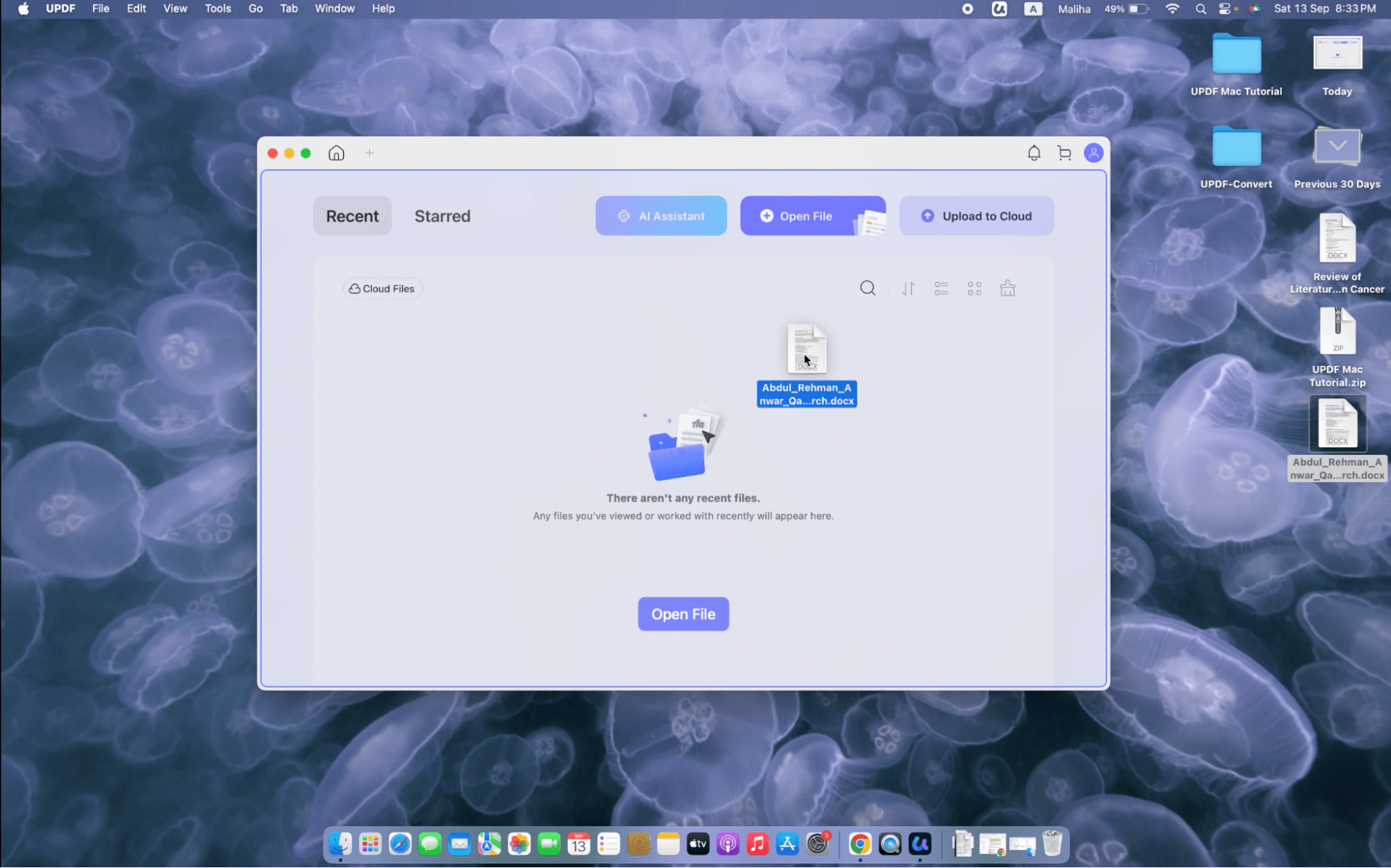This screenshot has width=1391, height=868.
Task: Open the File menu
Action: [x=101, y=8]
